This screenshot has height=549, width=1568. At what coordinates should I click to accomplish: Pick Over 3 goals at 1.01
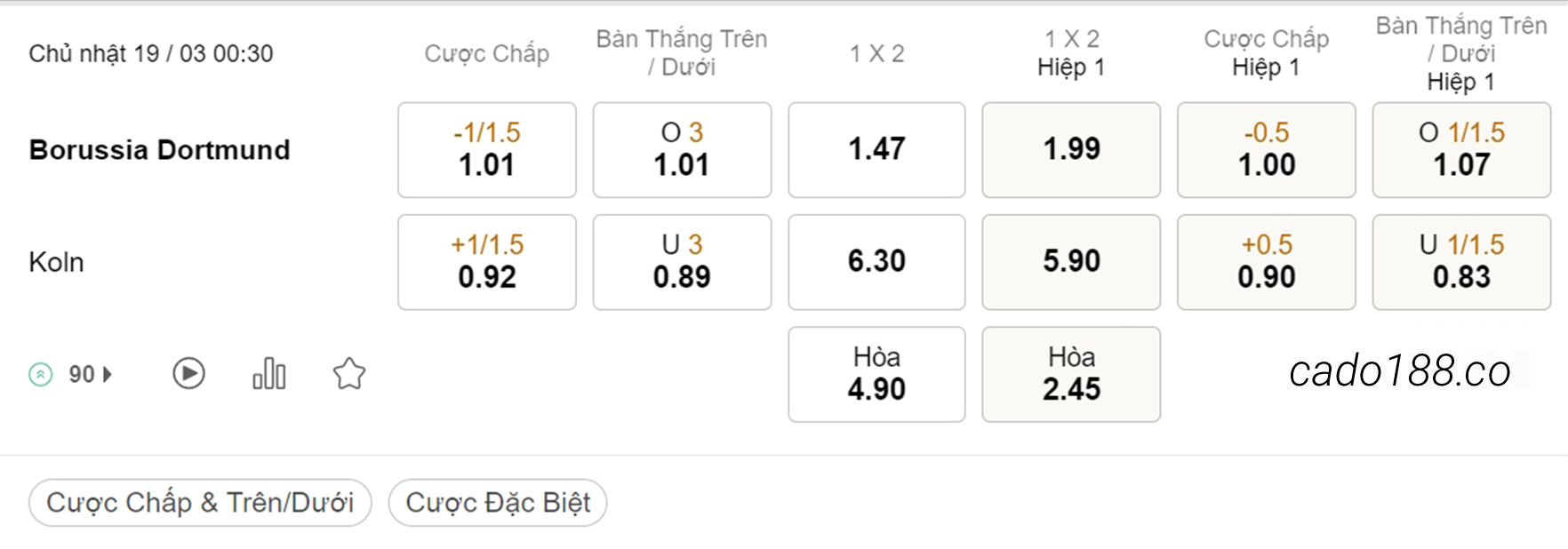pyautogui.click(x=682, y=149)
